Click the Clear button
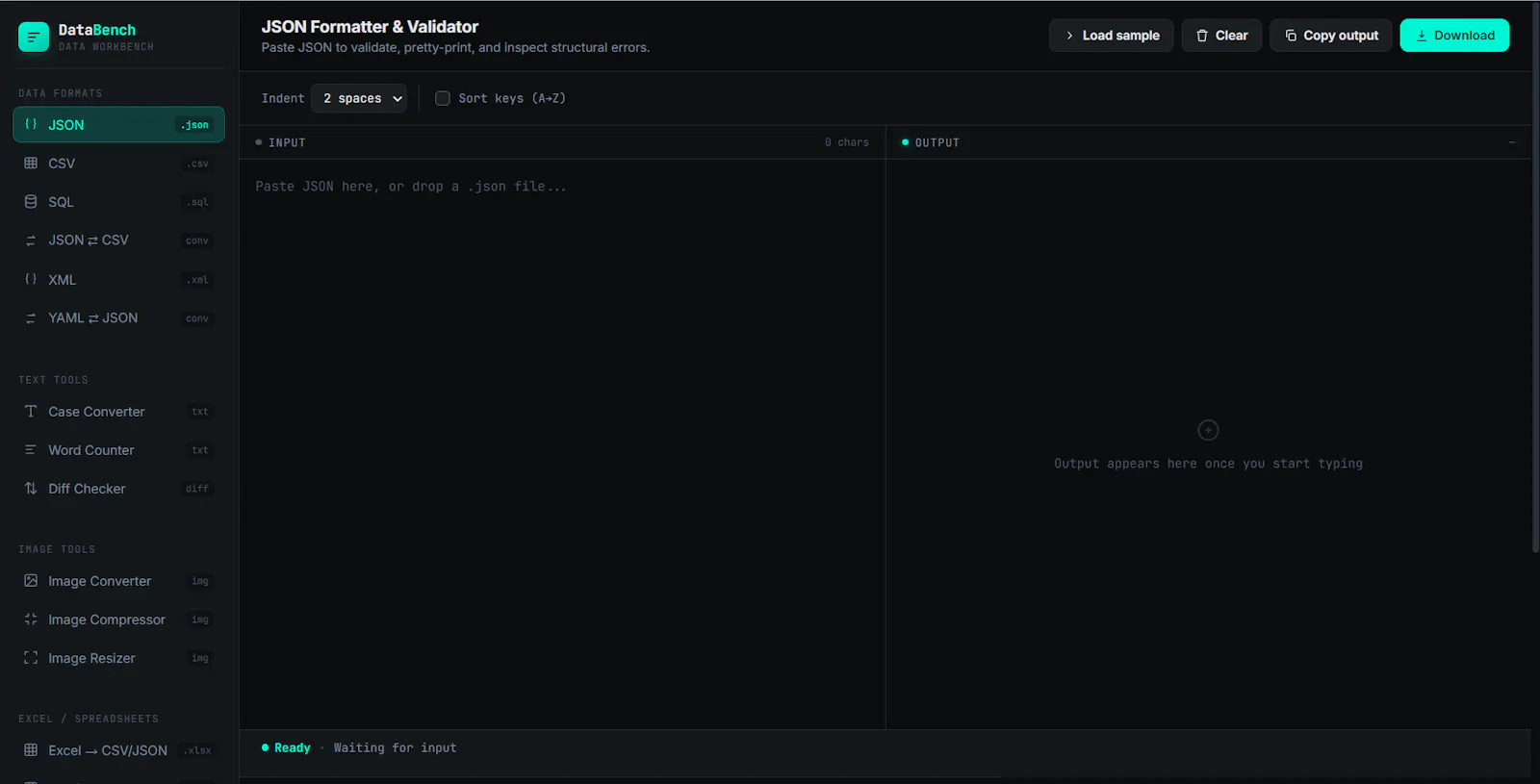The image size is (1540, 784). pyautogui.click(x=1221, y=36)
